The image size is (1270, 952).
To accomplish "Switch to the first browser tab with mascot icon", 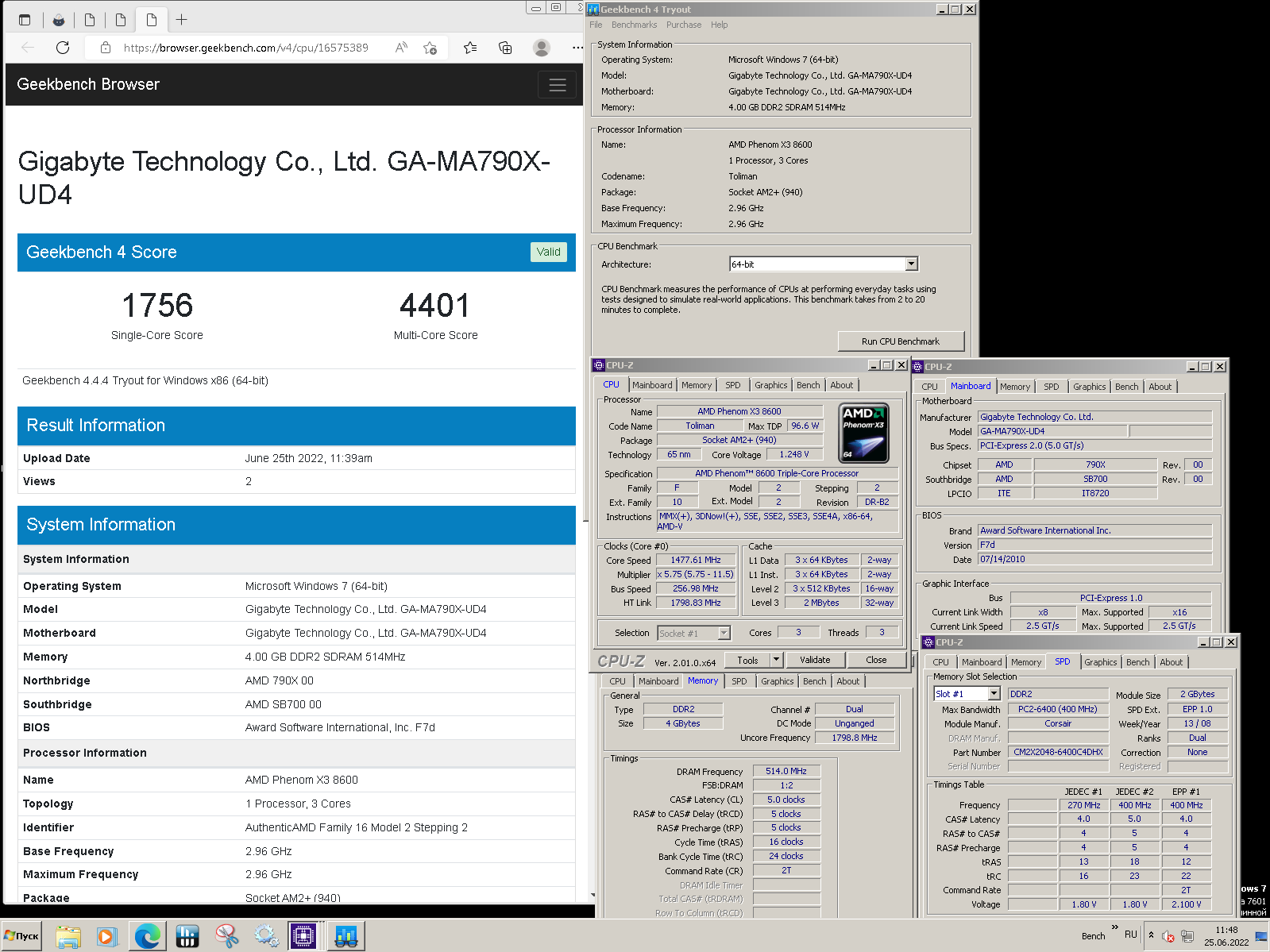I will point(59,20).
